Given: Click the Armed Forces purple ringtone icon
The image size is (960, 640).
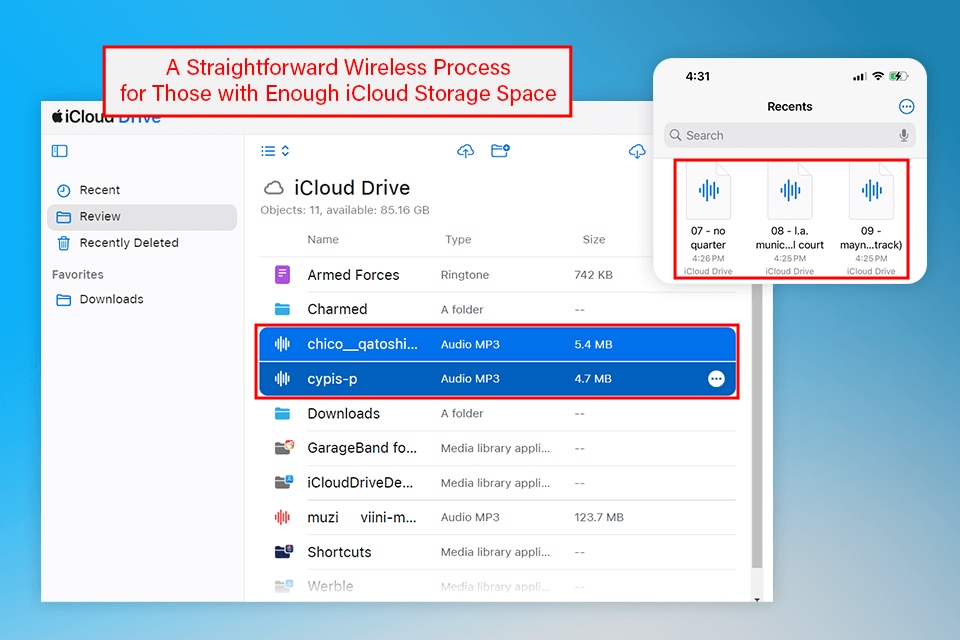Looking at the screenshot, I should click(282, 275).
